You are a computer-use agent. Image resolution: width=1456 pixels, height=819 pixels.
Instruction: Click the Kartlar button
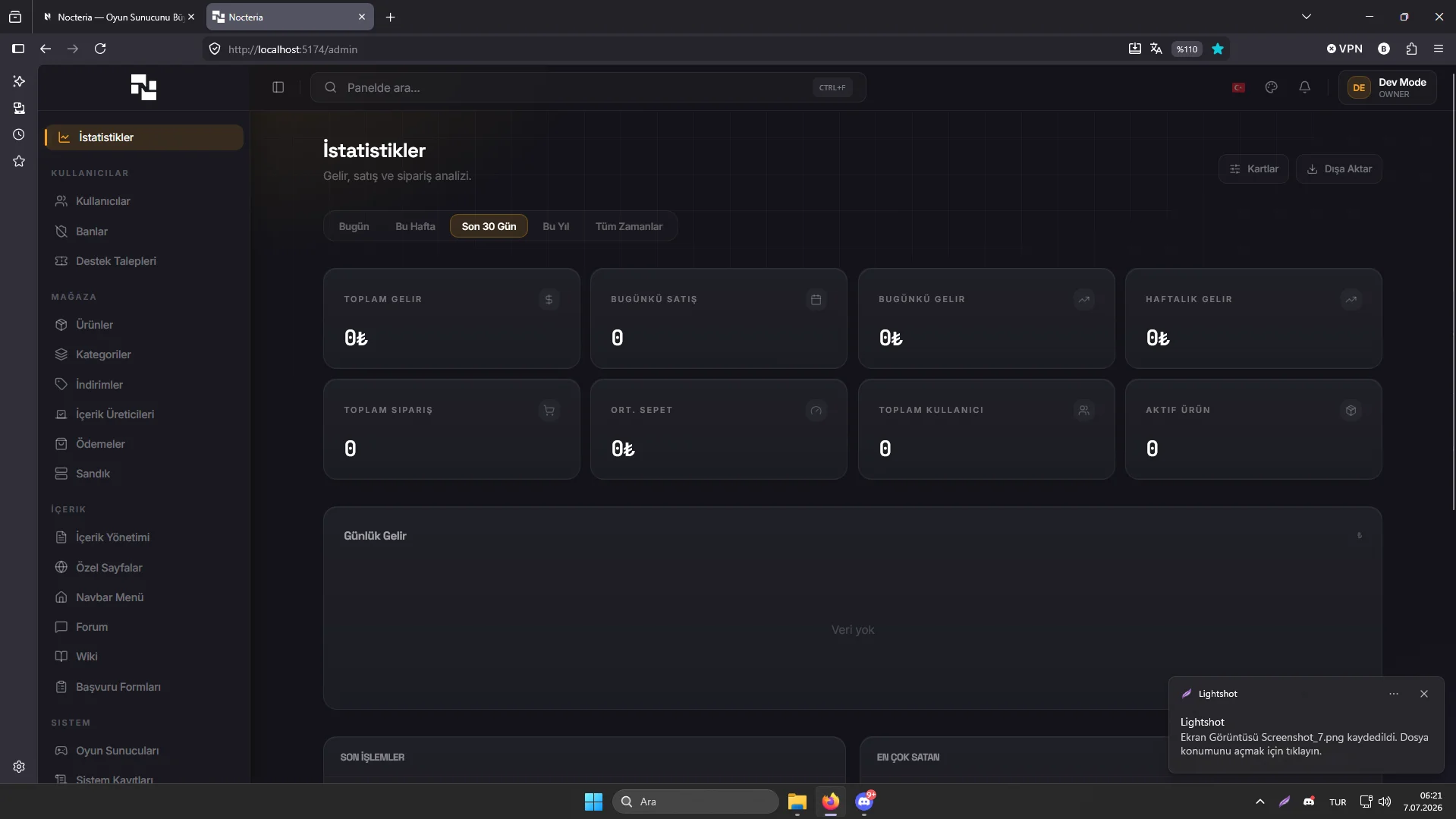1253,169
